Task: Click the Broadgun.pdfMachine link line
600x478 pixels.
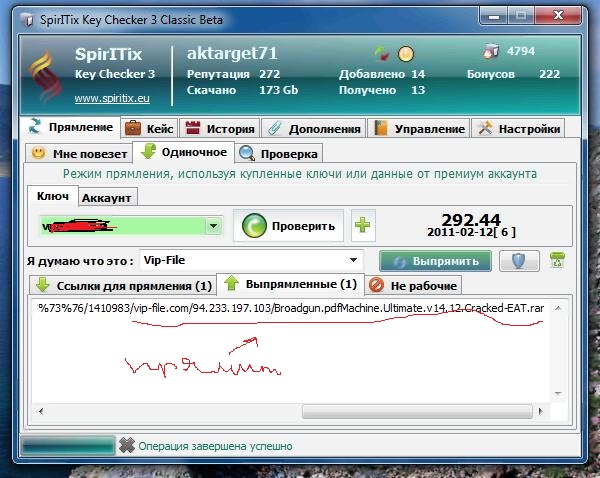Action: pyautogui.click(x=291, y=308)
